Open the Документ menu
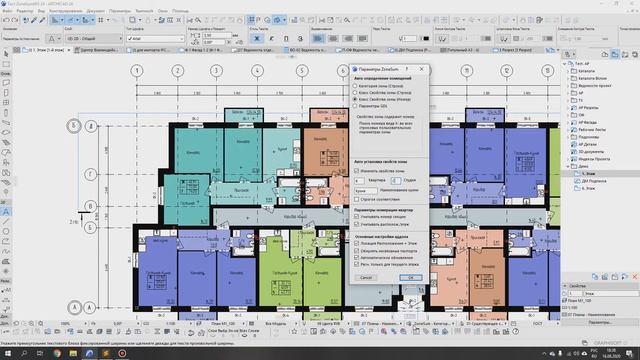The image size is (640, 360). point(96,11)
